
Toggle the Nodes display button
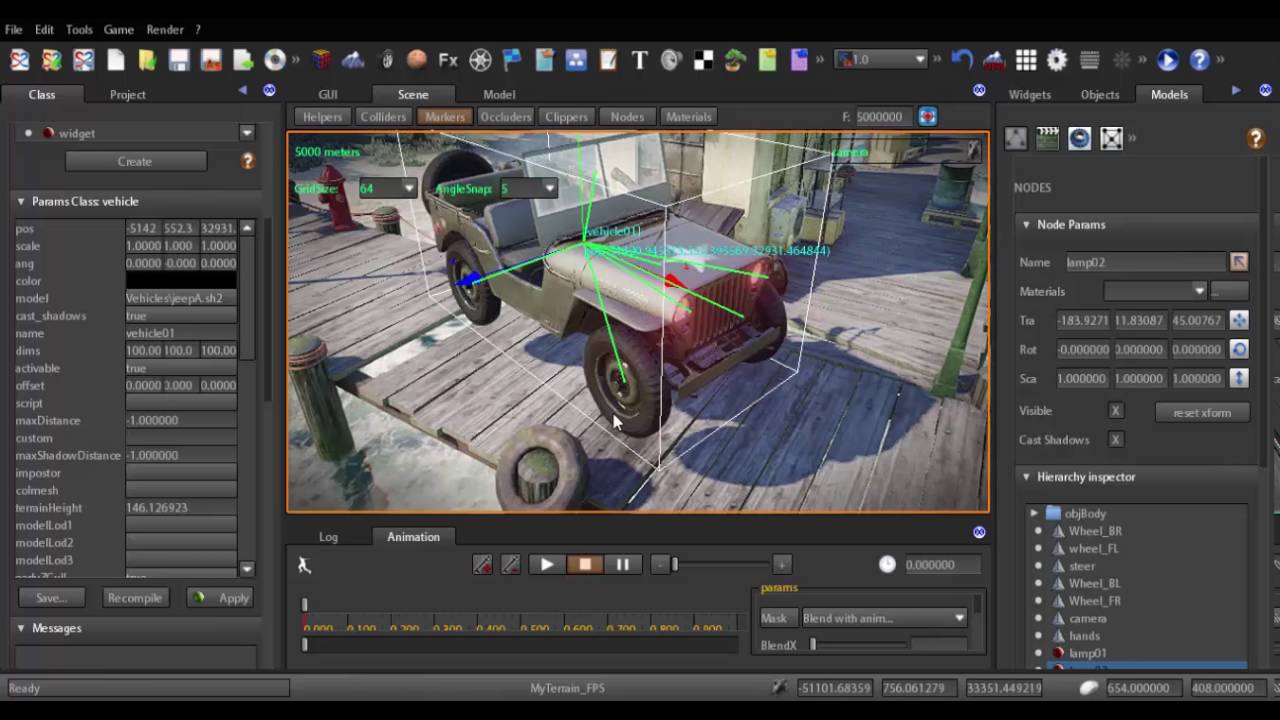[627, 116]
